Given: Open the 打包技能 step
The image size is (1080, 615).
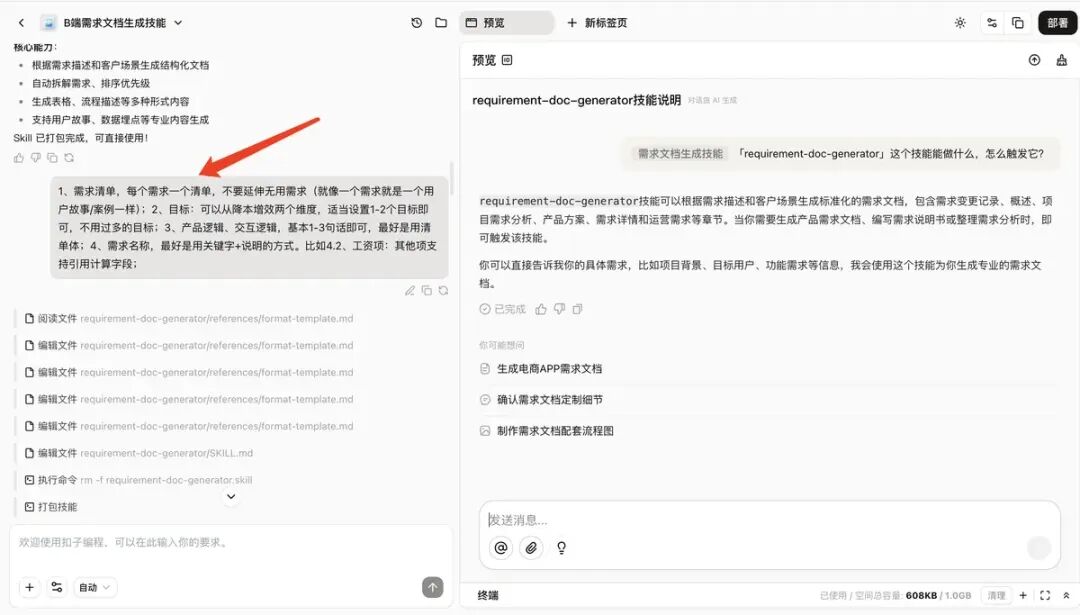Looking at the screenshot, I should pyautogui.click(x=50, y=507).
